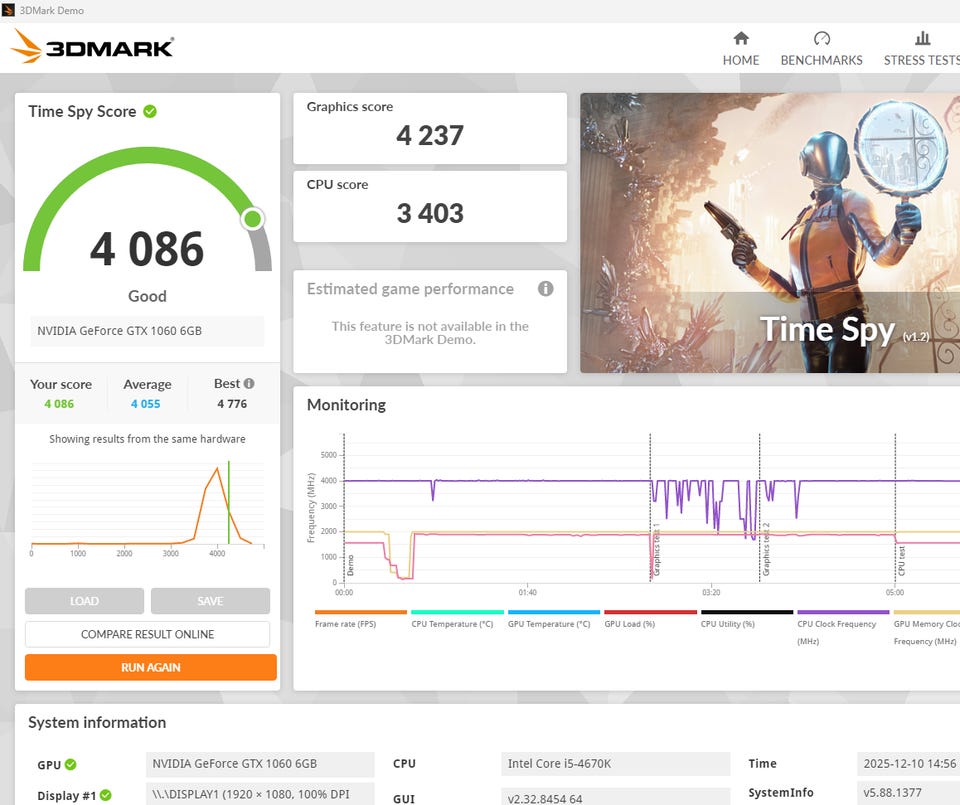Screen dimensions: 960x805
Task: Click 'Showing results from the same hardware' text
Action: 148,439
